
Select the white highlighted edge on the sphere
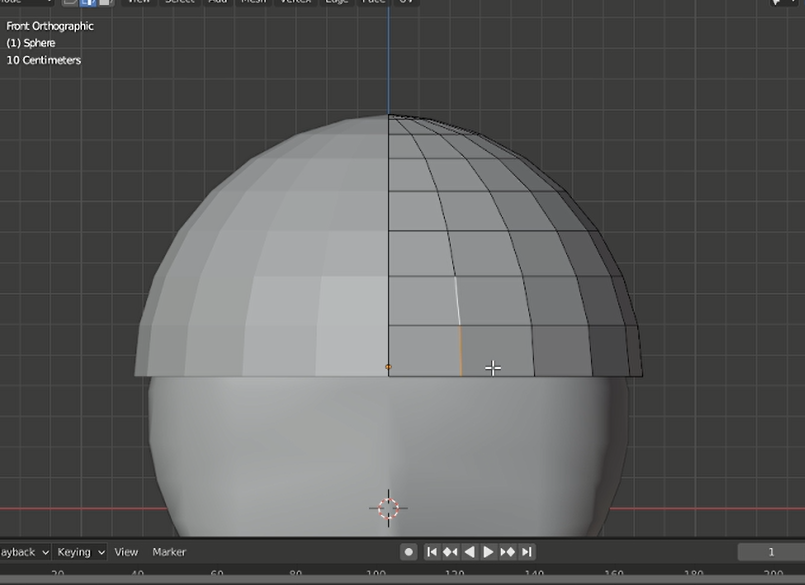(457, 301)
